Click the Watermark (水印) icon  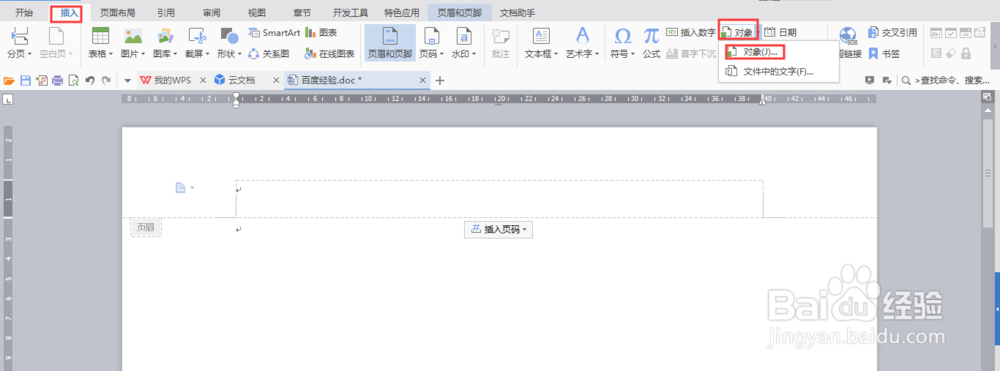click(x=464, y=36)
